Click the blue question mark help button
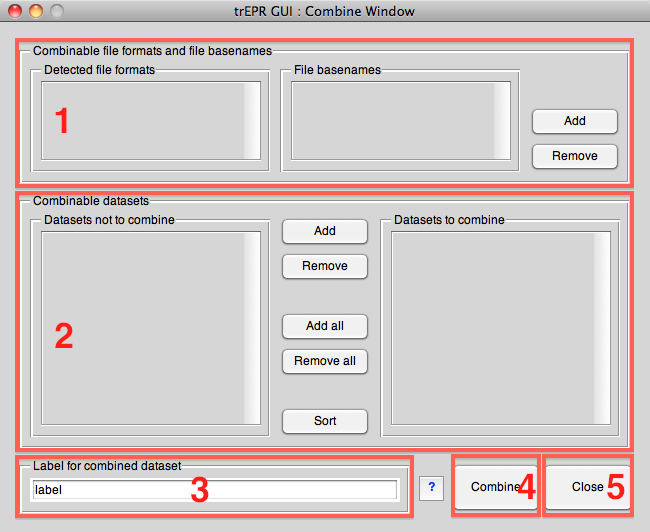Screen dimensions: 650x532 click(x=430, y=488)
